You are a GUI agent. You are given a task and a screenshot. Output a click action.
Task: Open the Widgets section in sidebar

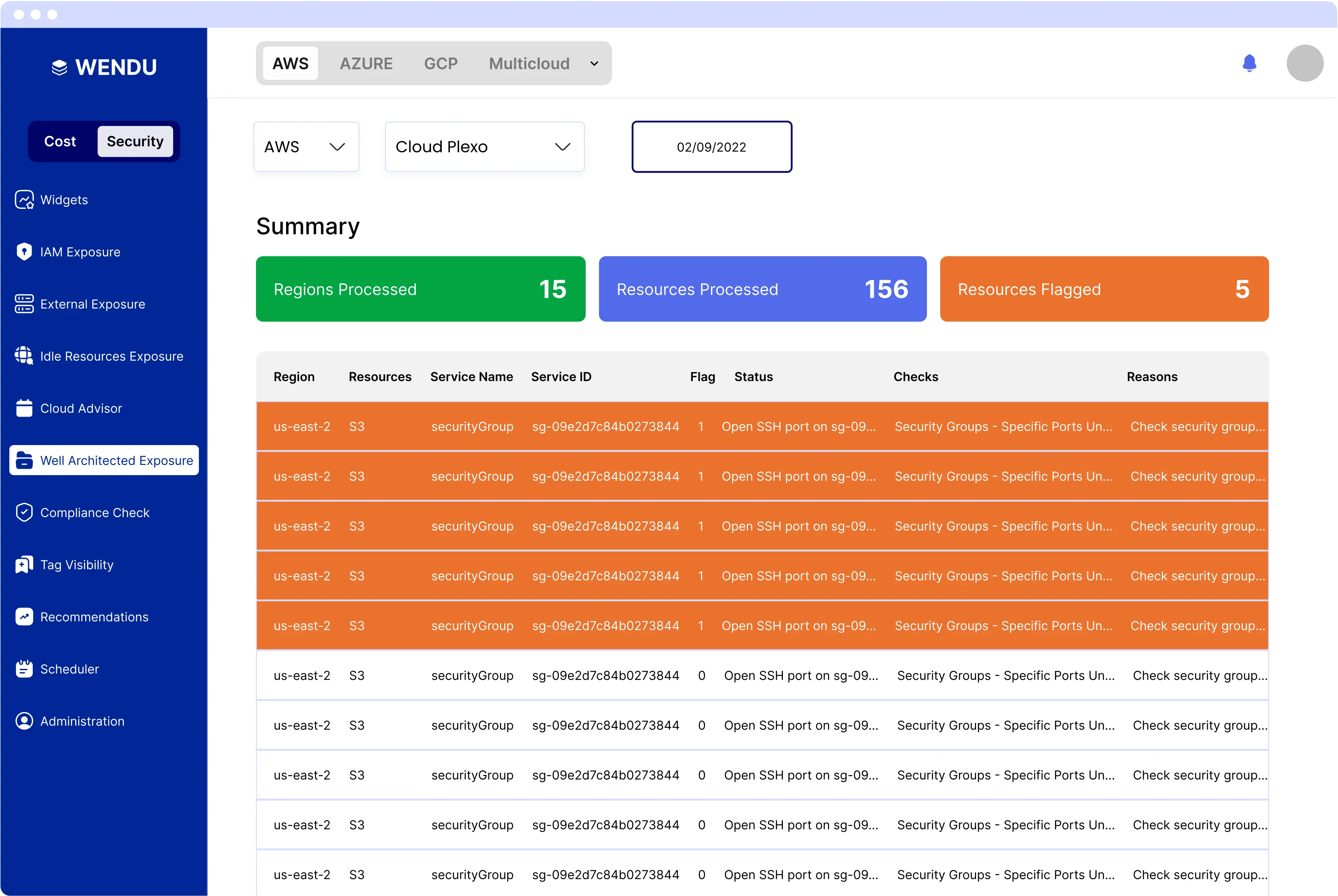pyautogui.click(x=64, y=199)
